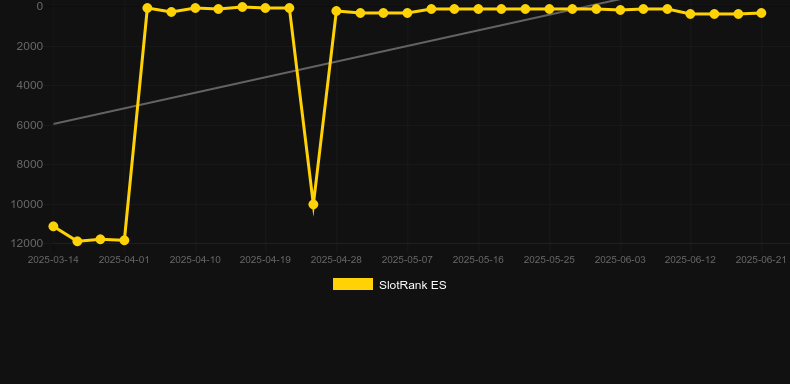Click the 2025-05-07 date axis label

407,260
